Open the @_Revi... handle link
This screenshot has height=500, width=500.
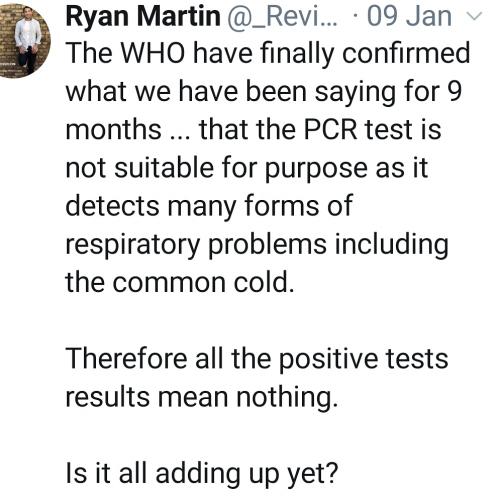pyautogui.click(x=282, y=17)
